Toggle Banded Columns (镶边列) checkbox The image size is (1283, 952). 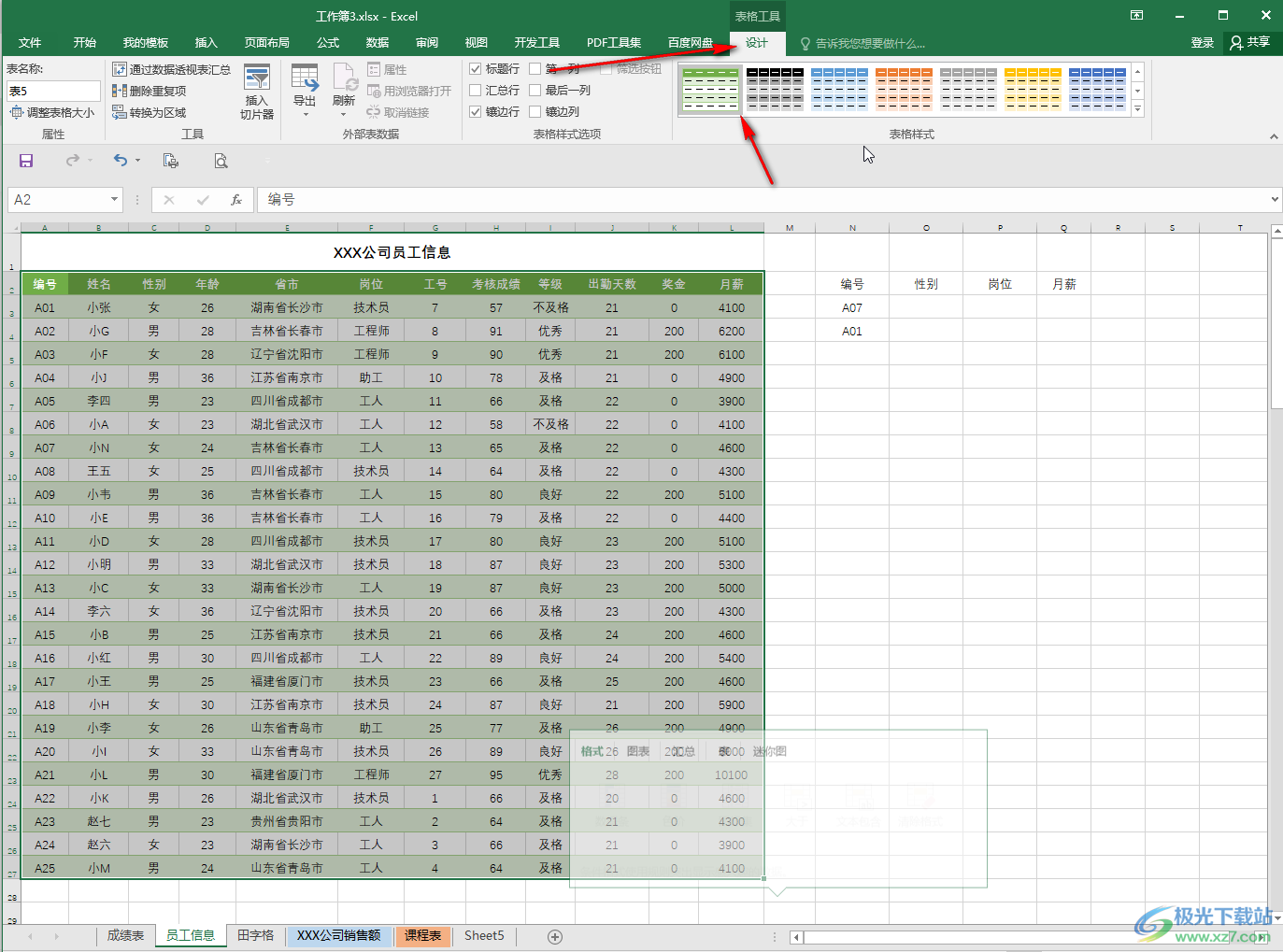[x=535, y=111]
